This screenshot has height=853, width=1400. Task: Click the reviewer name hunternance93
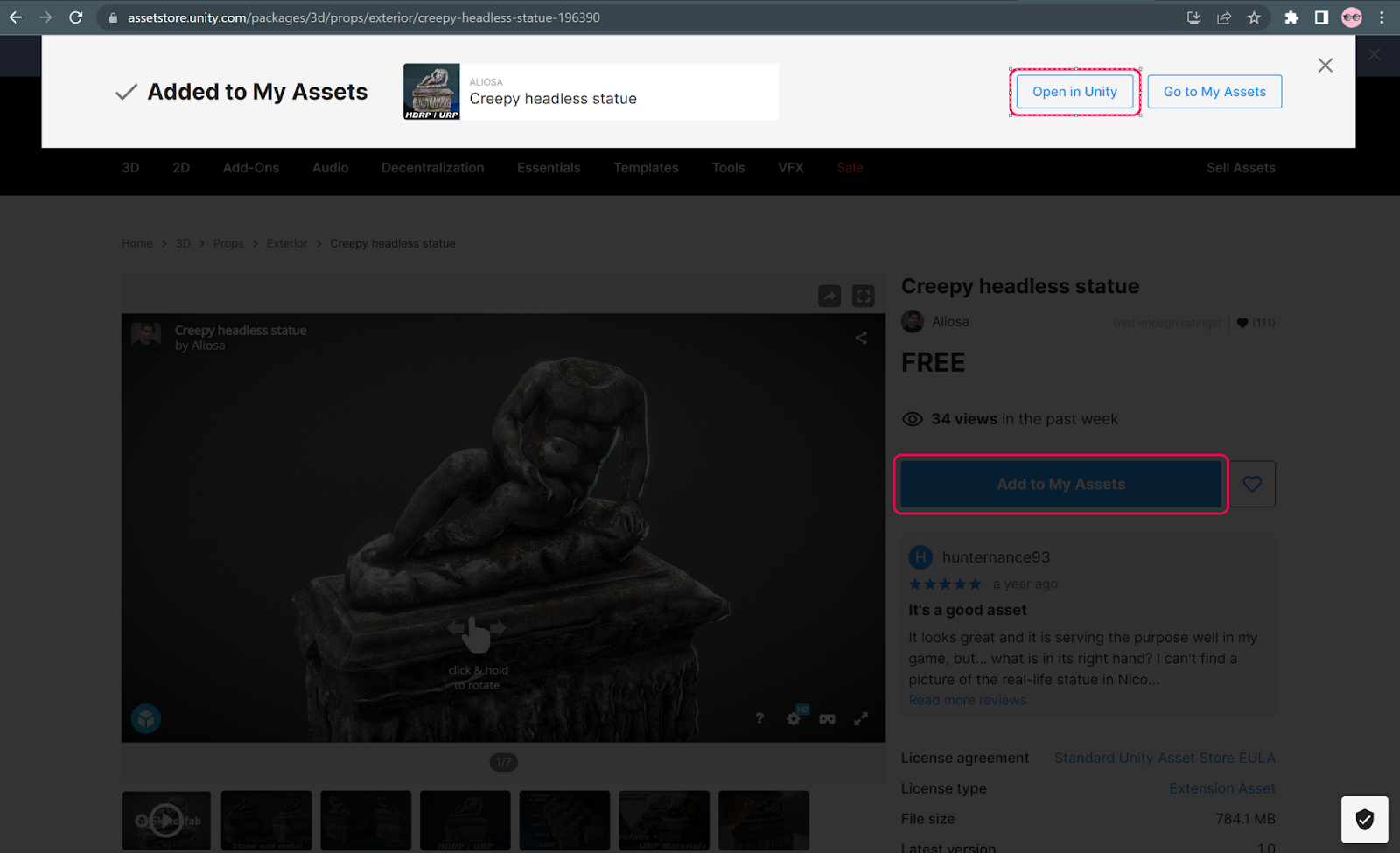tap(996, 557)
